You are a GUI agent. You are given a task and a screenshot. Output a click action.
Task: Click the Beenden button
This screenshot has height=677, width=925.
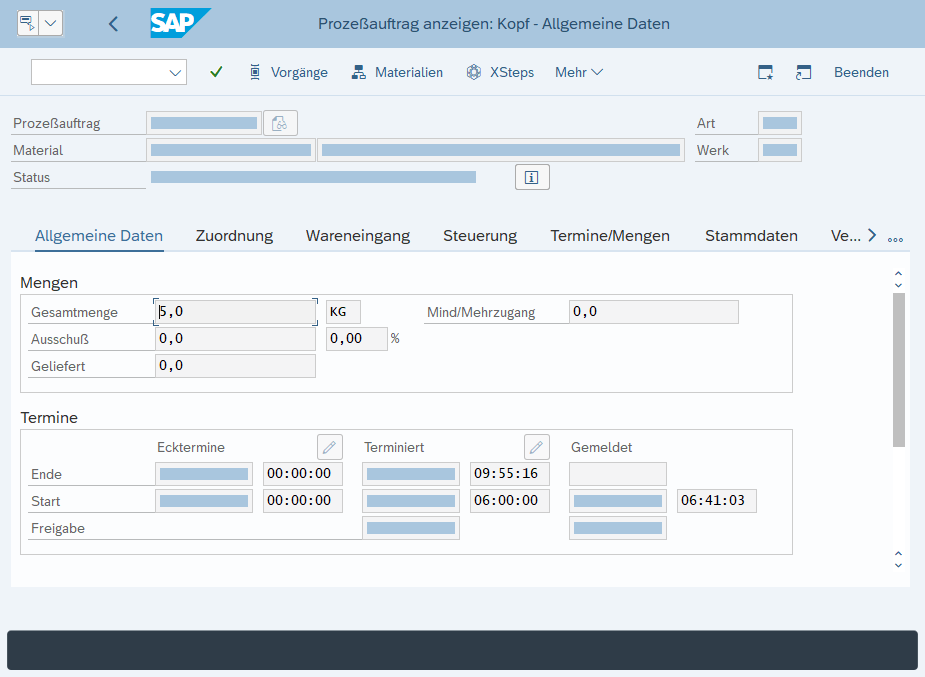pos(861,72)
